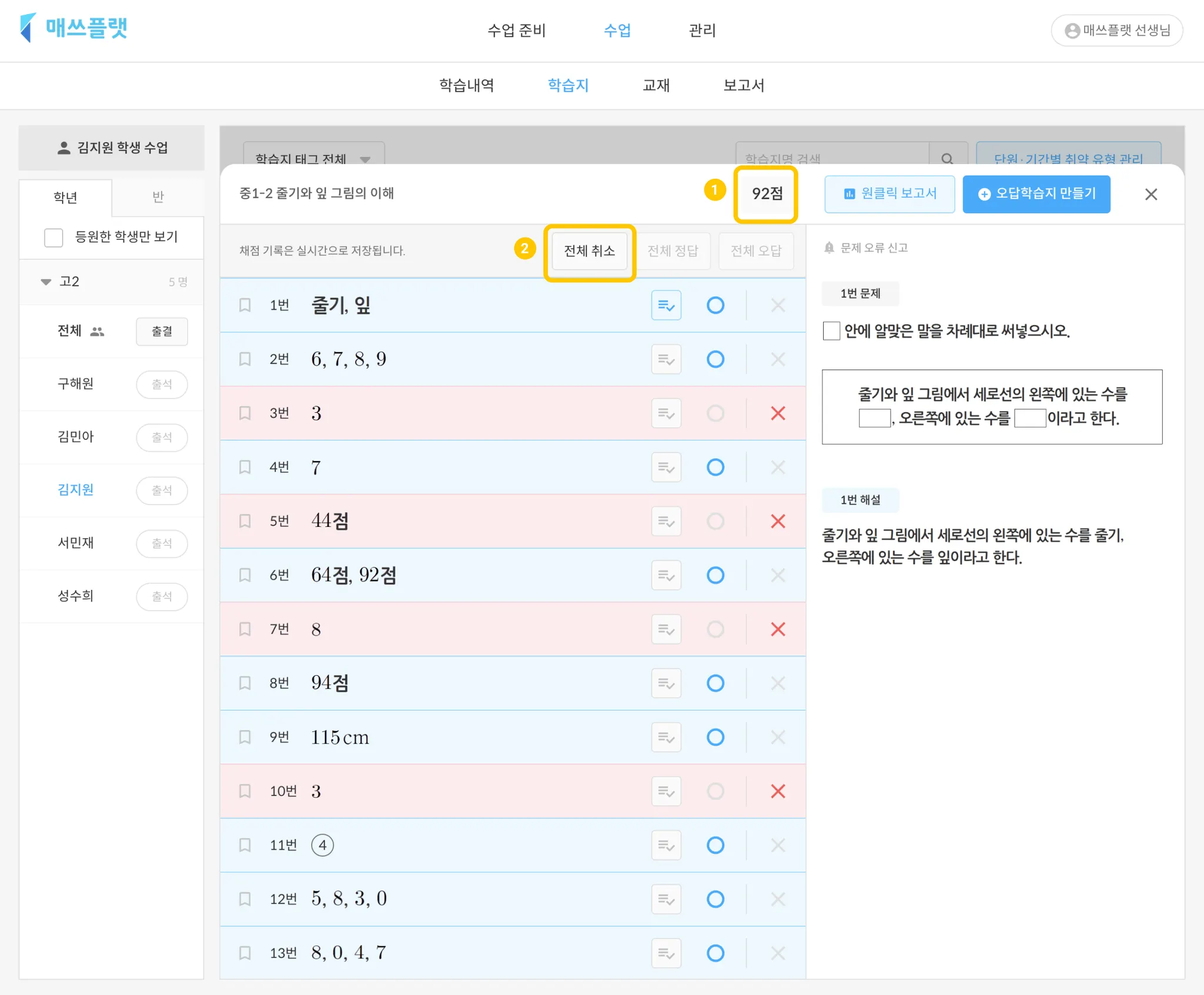Click 오답학습지 만들기 button
Image resolution: width=1204 pixels, height=995 pixels.
[1036, 194]
